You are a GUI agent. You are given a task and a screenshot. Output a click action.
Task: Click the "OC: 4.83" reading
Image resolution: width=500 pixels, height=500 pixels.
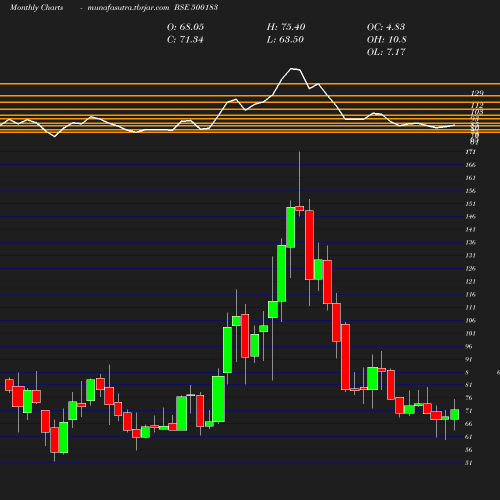[386, 27]
